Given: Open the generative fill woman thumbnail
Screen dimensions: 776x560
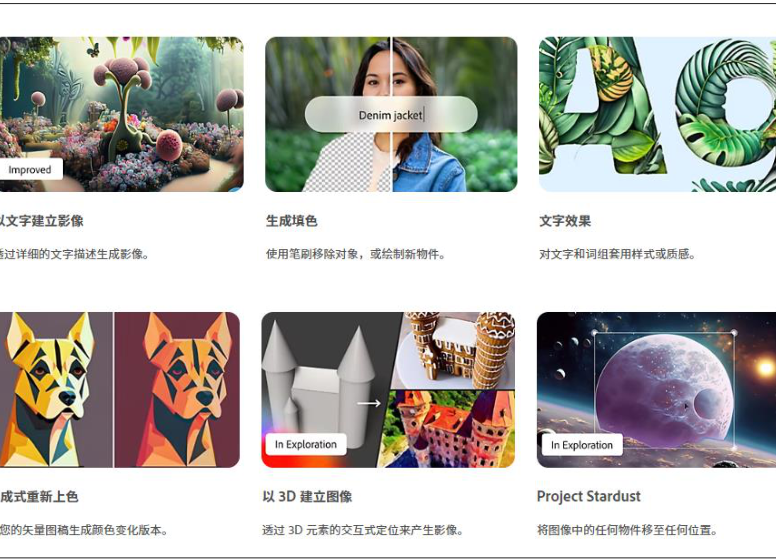Looking at the screenshot, I should click(x=391, y=114).
